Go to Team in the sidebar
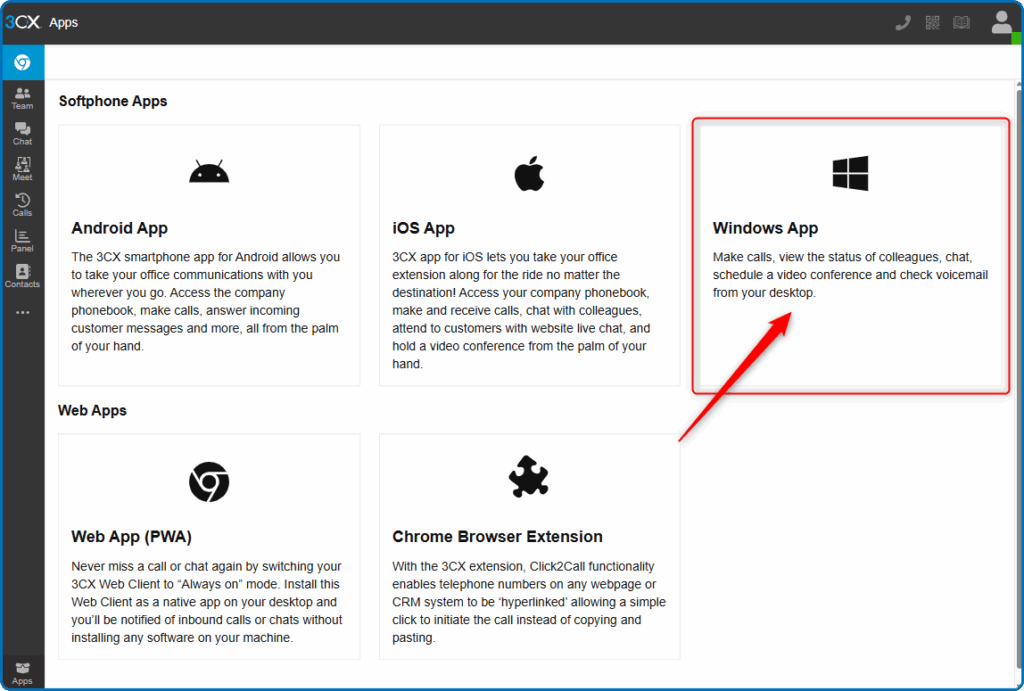The width and height of the screenshot is (1024, 691). pos(22,99)
